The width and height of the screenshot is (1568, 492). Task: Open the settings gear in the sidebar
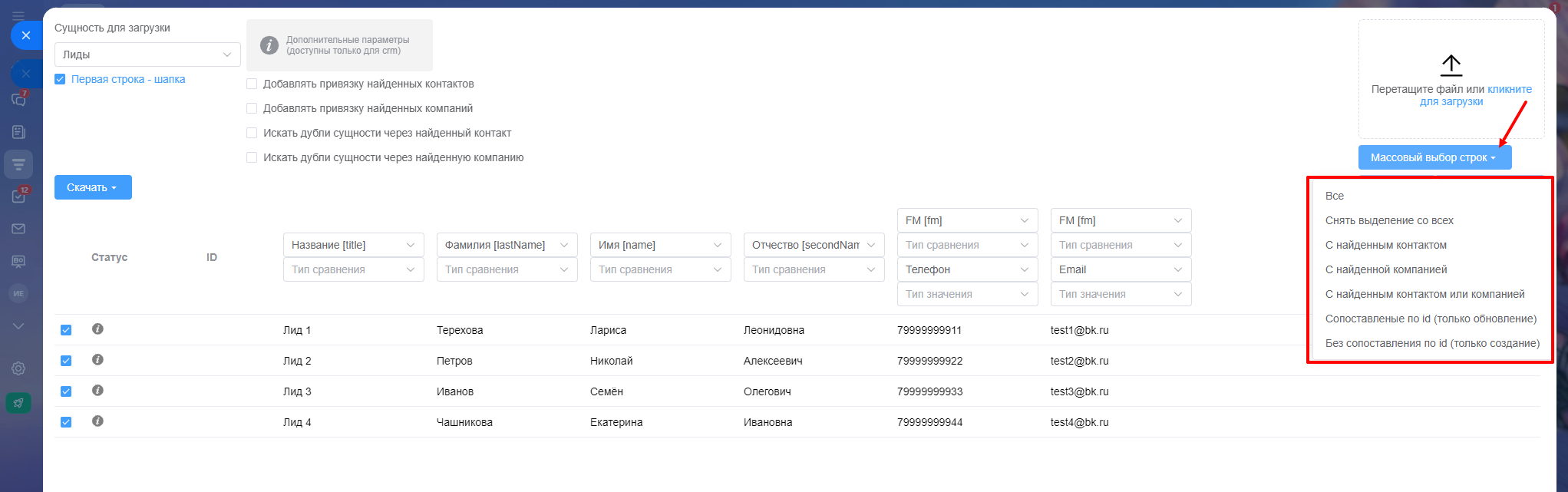coord(18,368)
